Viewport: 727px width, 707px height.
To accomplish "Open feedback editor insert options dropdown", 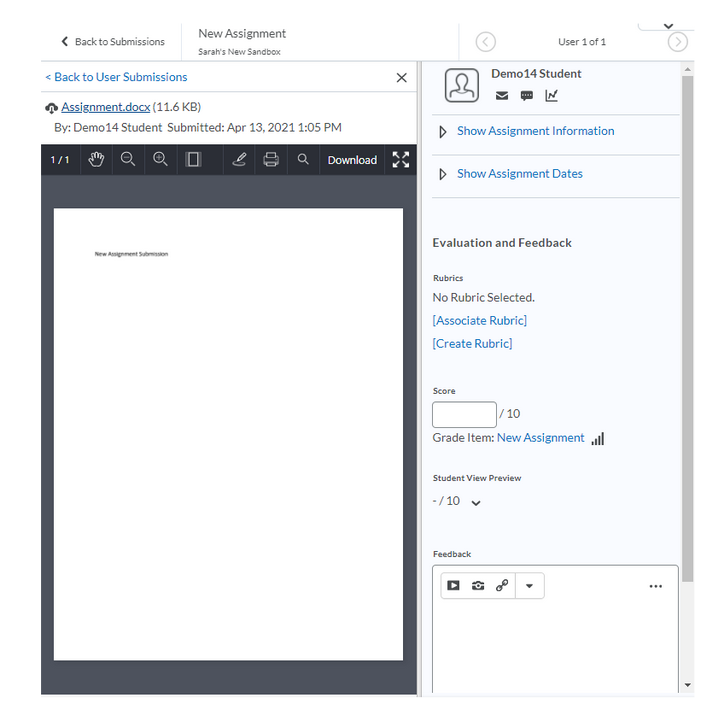I will pos(530,586).
